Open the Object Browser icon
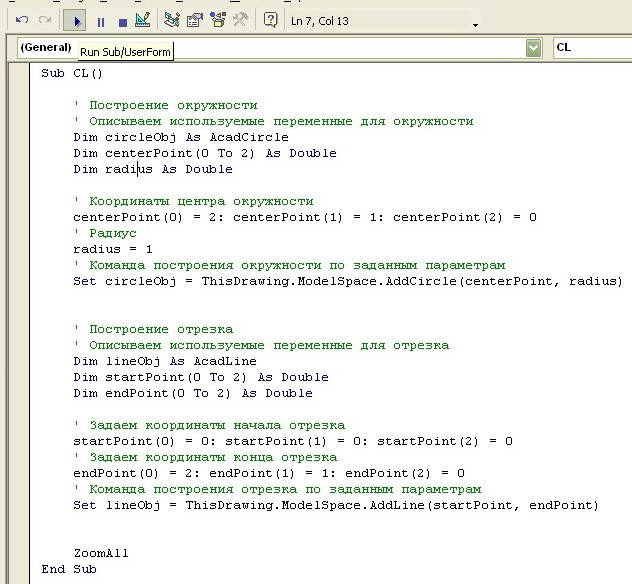The image size is (632, 584). tap(216, 19)
